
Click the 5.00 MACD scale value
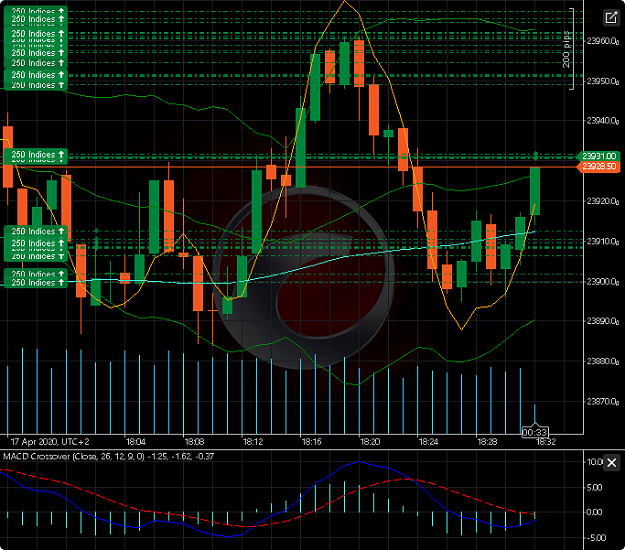tap(594, 488)
